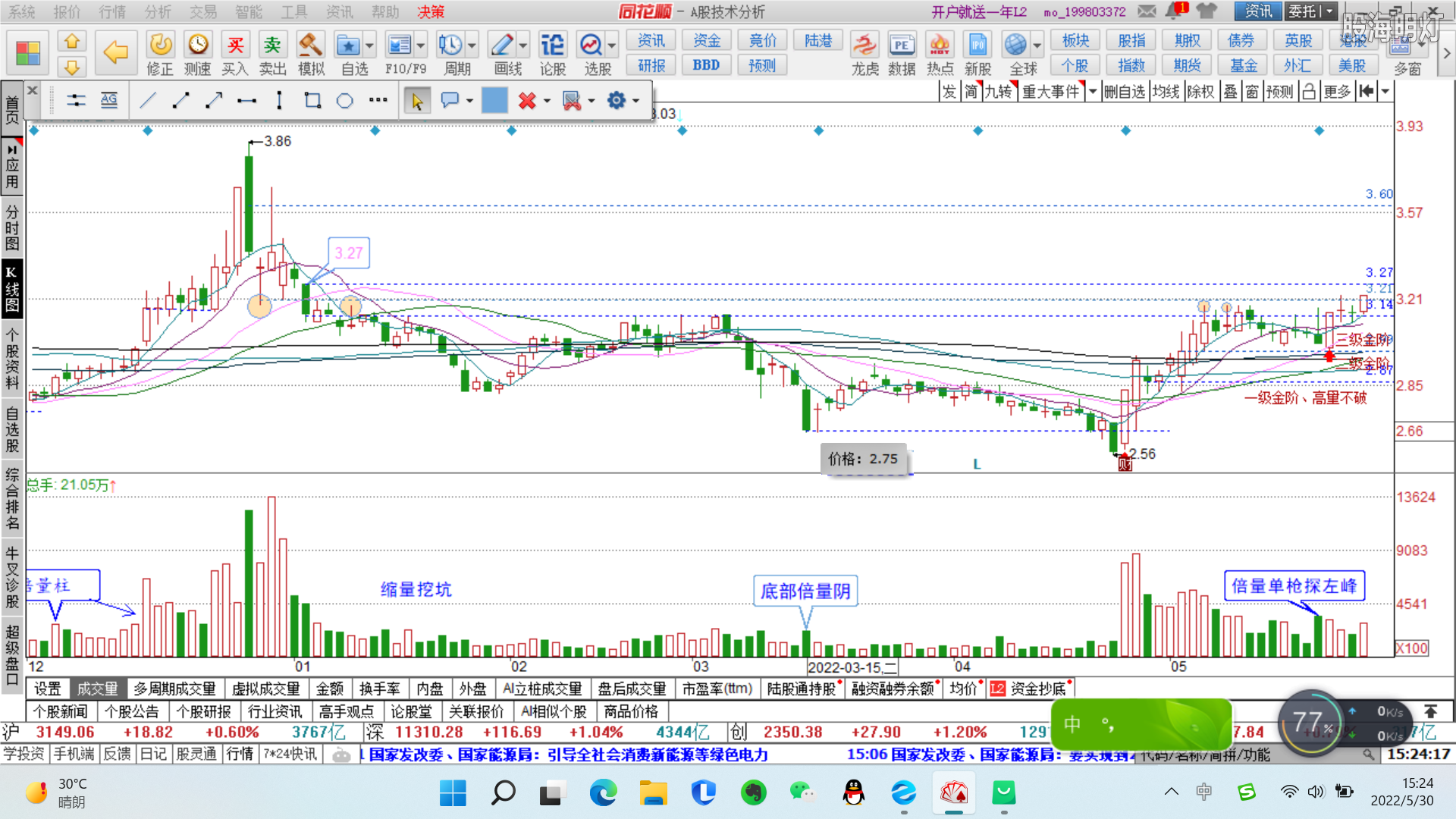Open the 模拟 gavel icon
Image resolution: width=1456 pixels, height=819 pixels.
click(x=310, y=45)
